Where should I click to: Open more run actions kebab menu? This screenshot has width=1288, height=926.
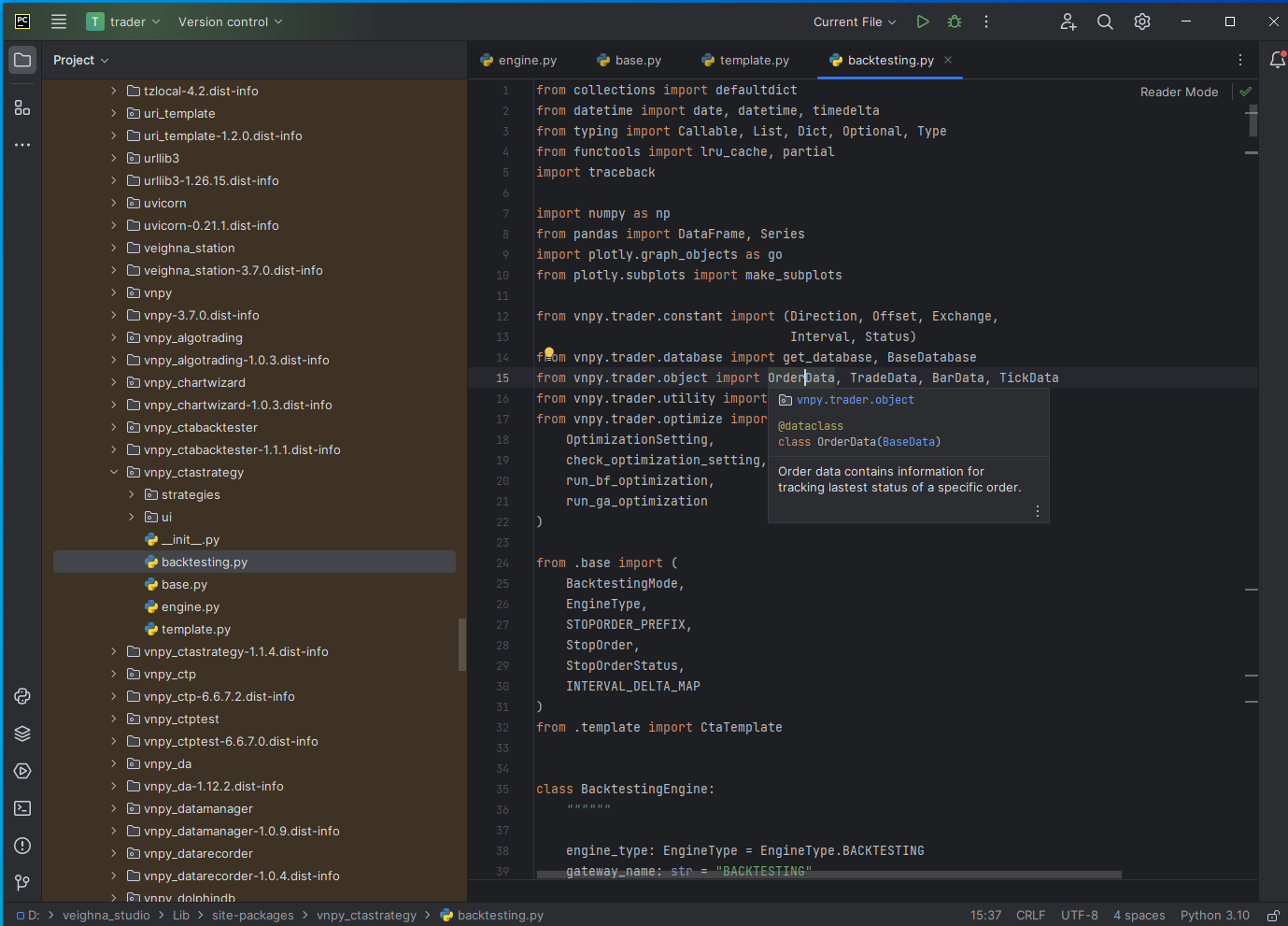tap(986, 21)
